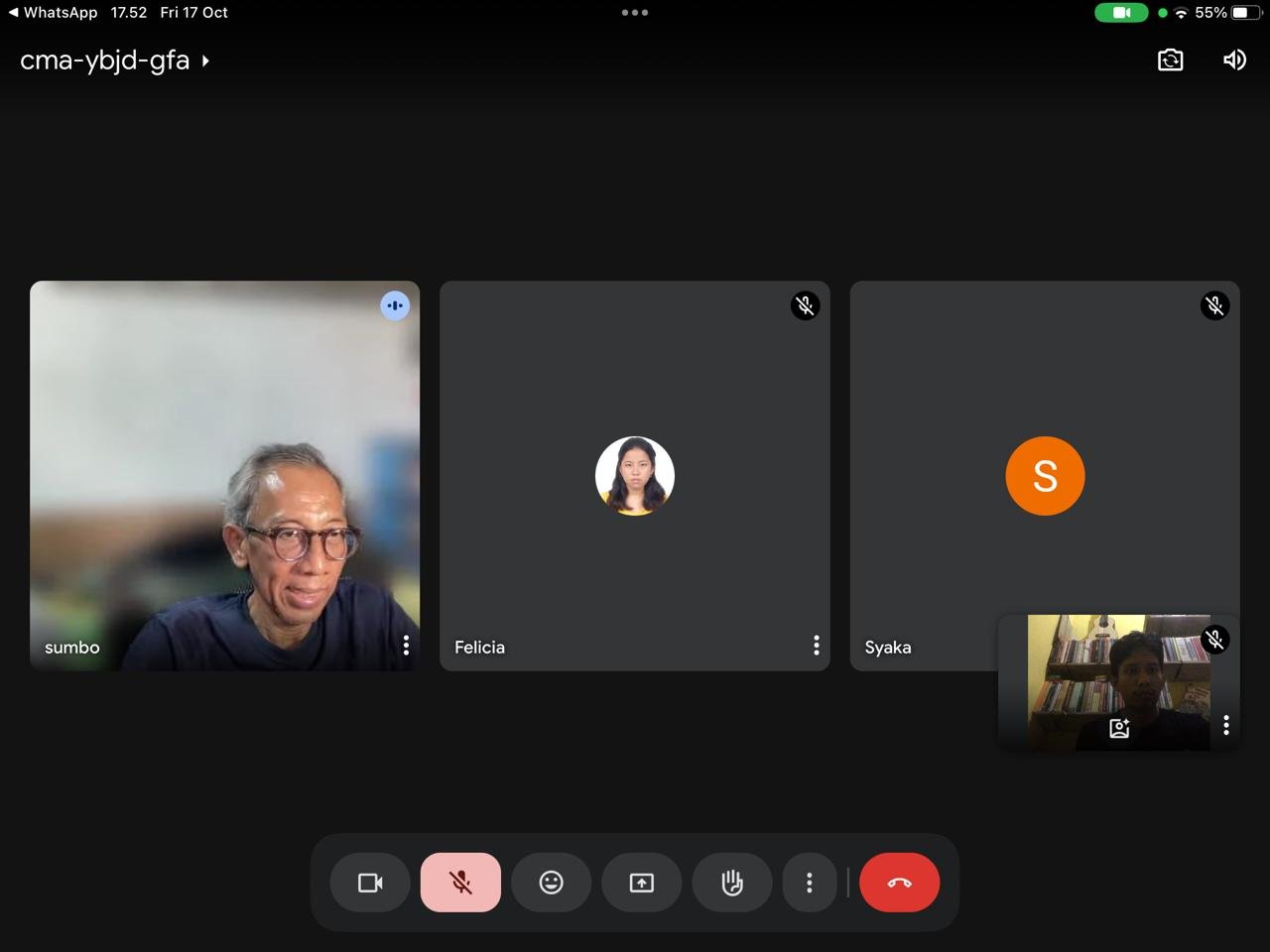The width and height of the screenshot is (1270, 952).
Task: Unmute your microphone in the control bar
Action: (x=460, y=883)
